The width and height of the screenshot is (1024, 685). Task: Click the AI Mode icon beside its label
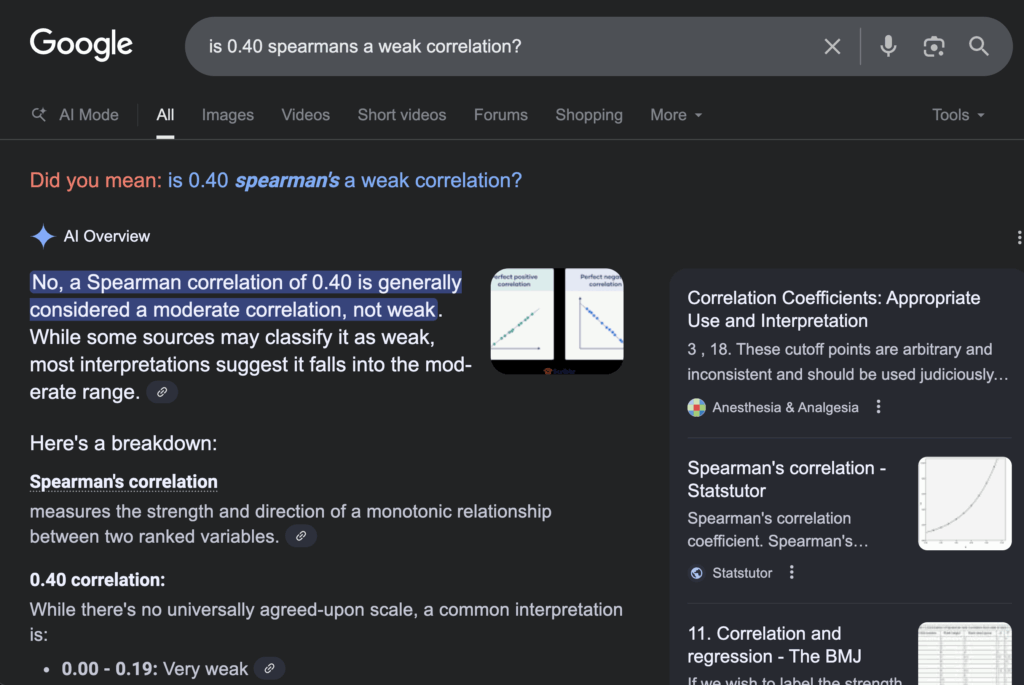point(38,114)
